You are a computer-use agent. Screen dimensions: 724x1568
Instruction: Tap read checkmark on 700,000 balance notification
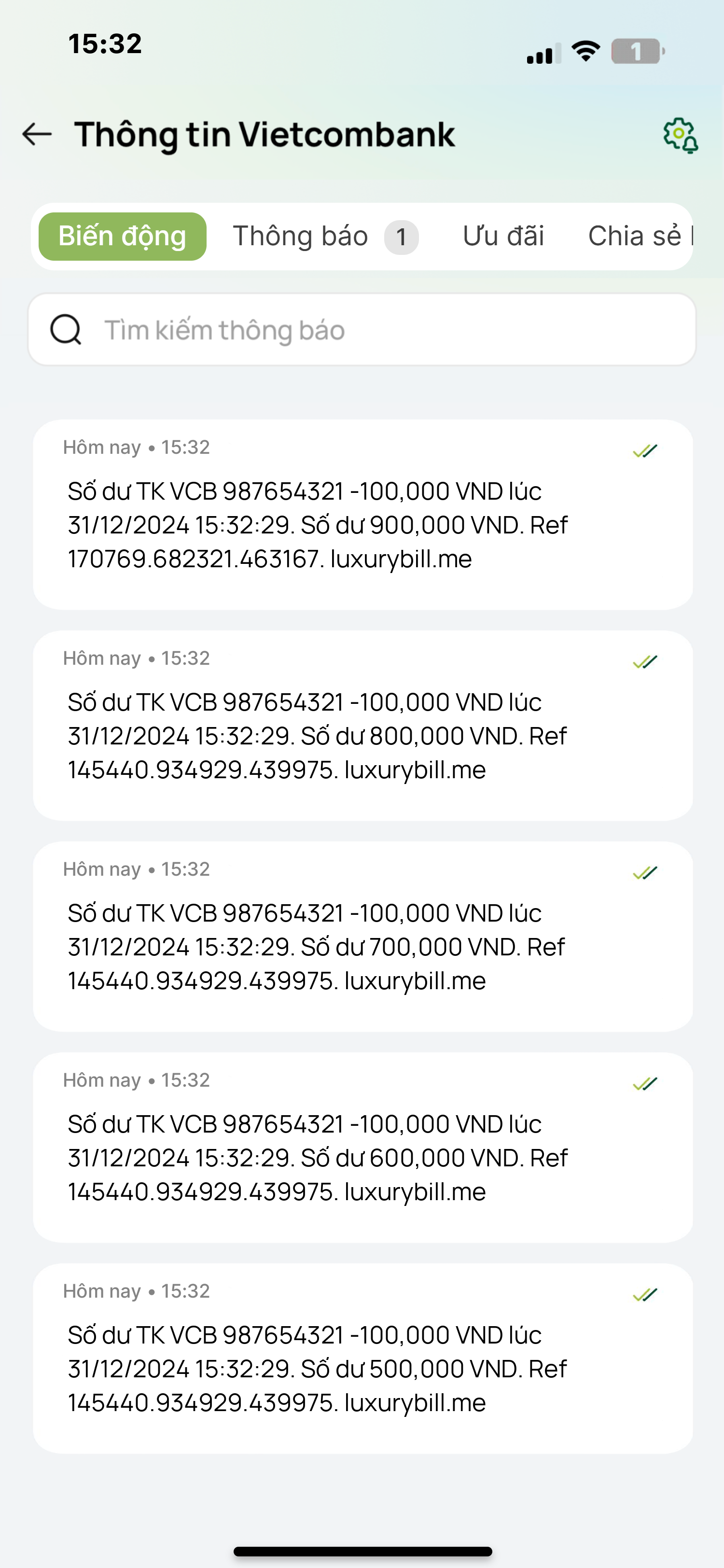click(x=645, y=873)
